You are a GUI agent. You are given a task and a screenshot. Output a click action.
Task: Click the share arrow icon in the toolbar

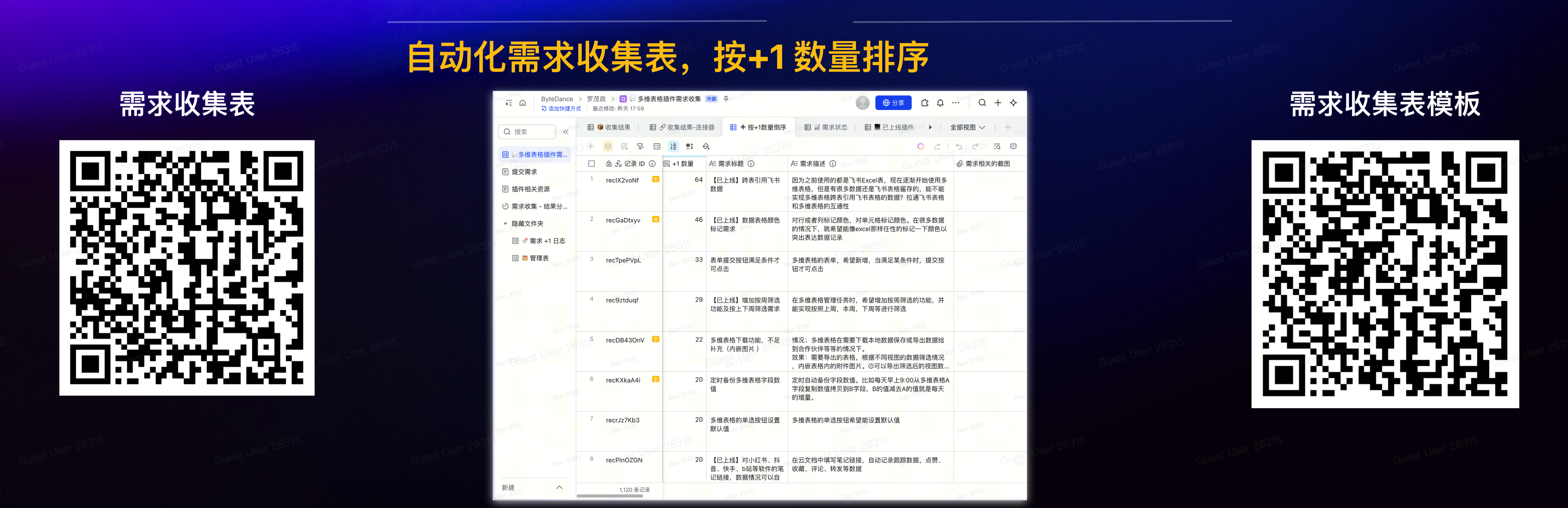937,146
